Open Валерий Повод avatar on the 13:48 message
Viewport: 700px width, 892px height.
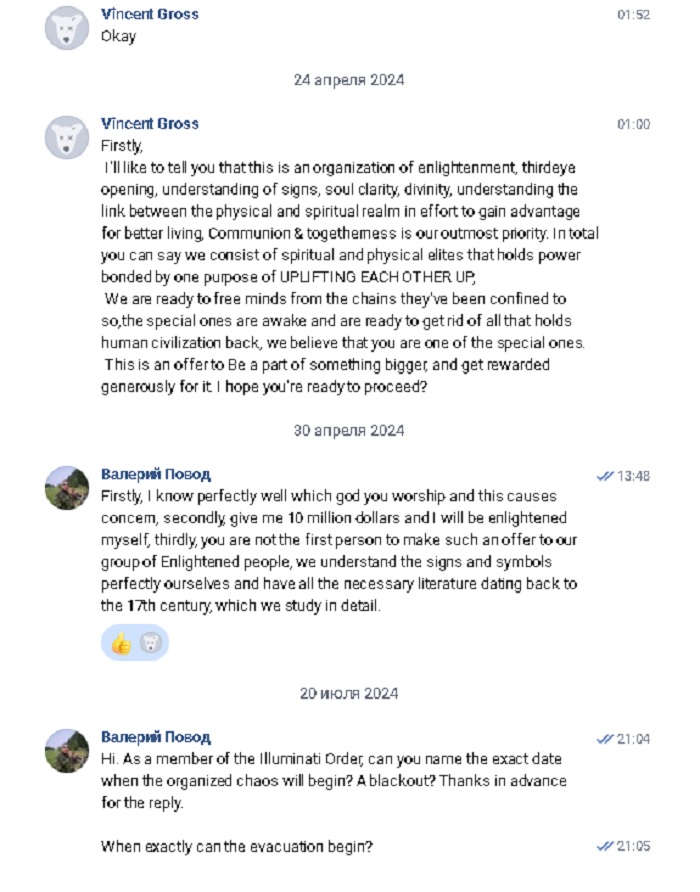point(68,487)
